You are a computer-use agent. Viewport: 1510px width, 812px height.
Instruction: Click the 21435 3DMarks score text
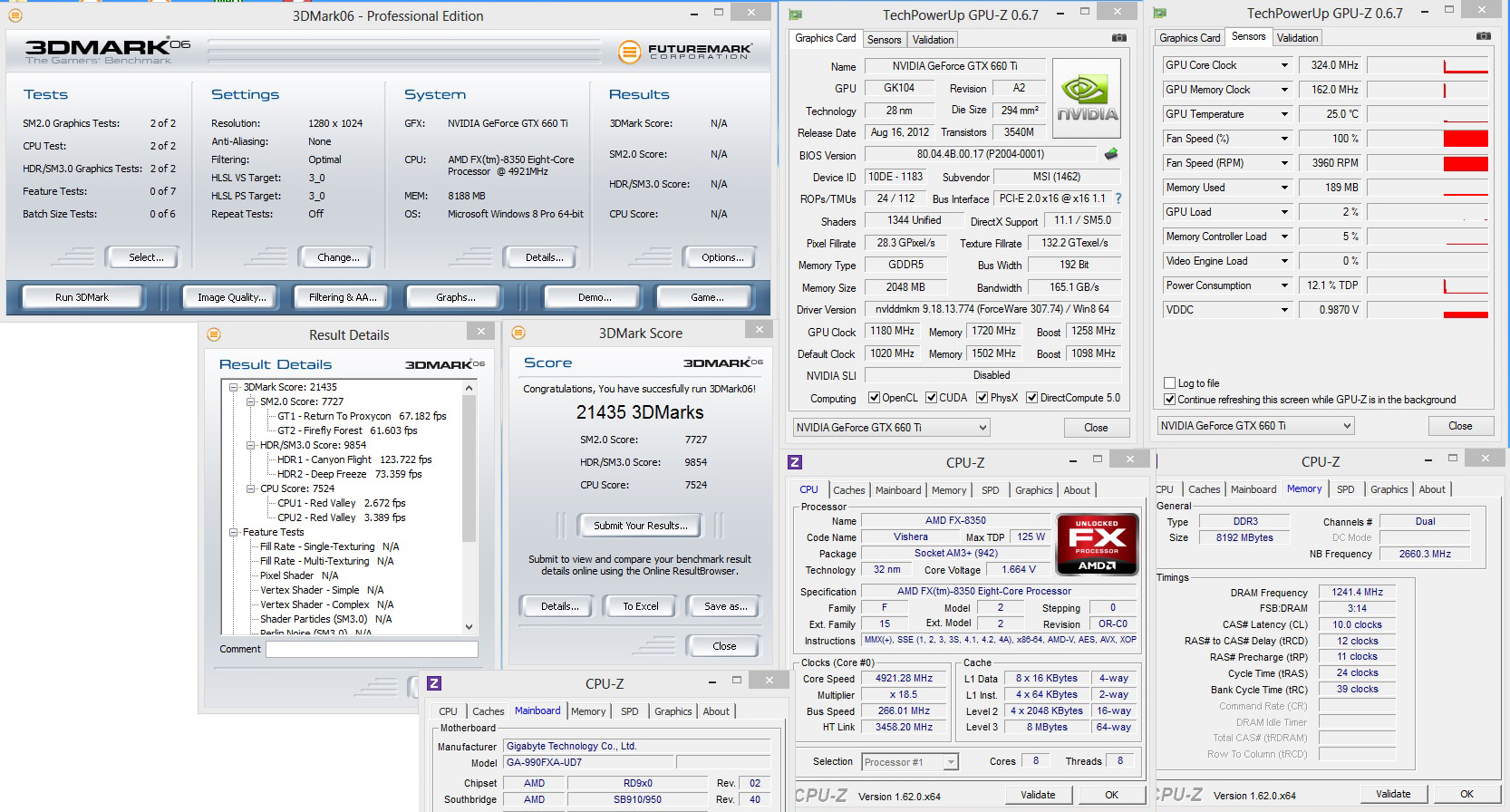(x=640, y=412)
